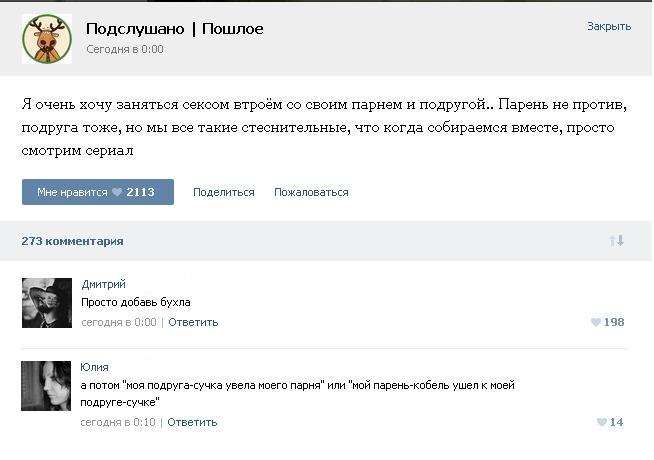Close the post with Закрыть
This screenshot has width=654, height=460.
(609, 26)
